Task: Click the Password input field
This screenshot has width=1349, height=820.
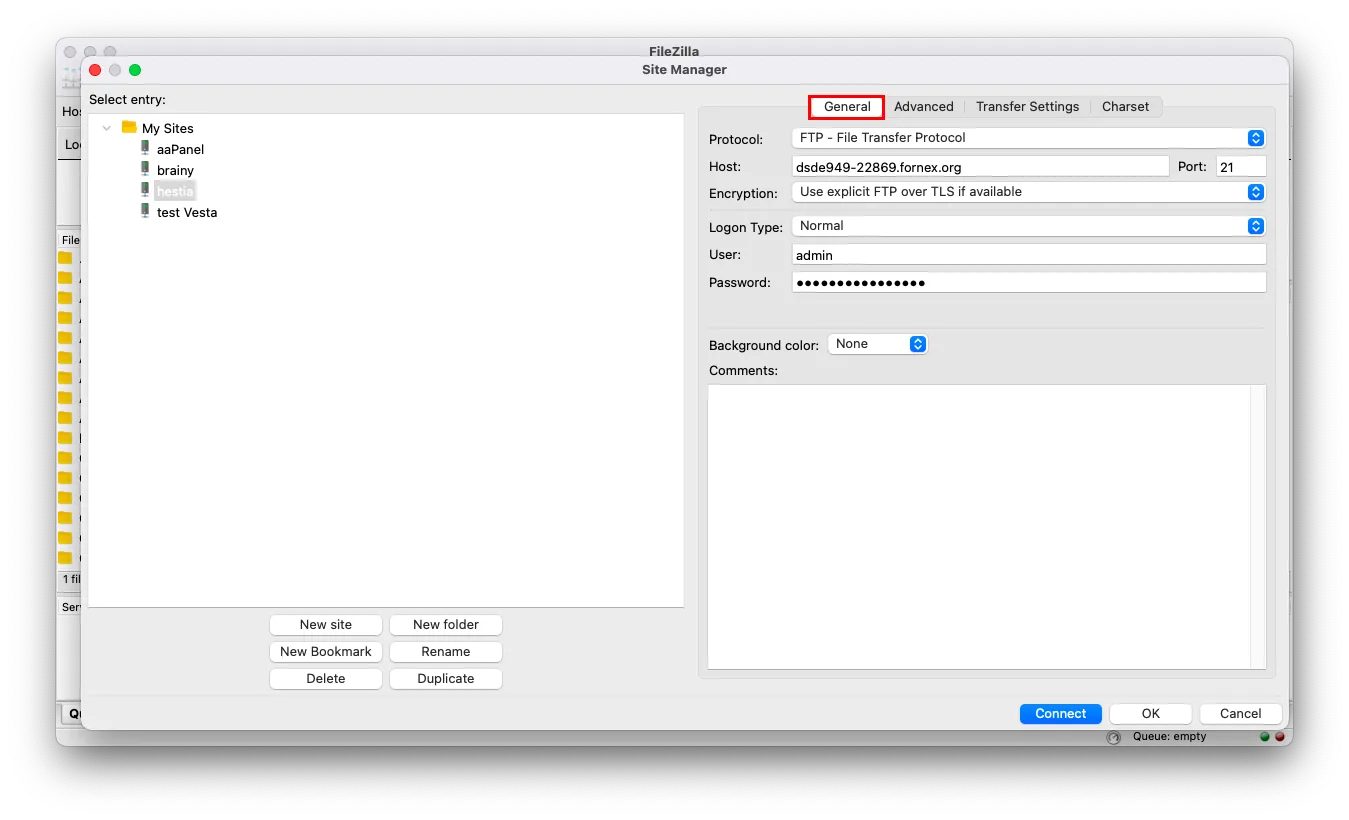Action: pyautogui.click(x=1029, y=282)
